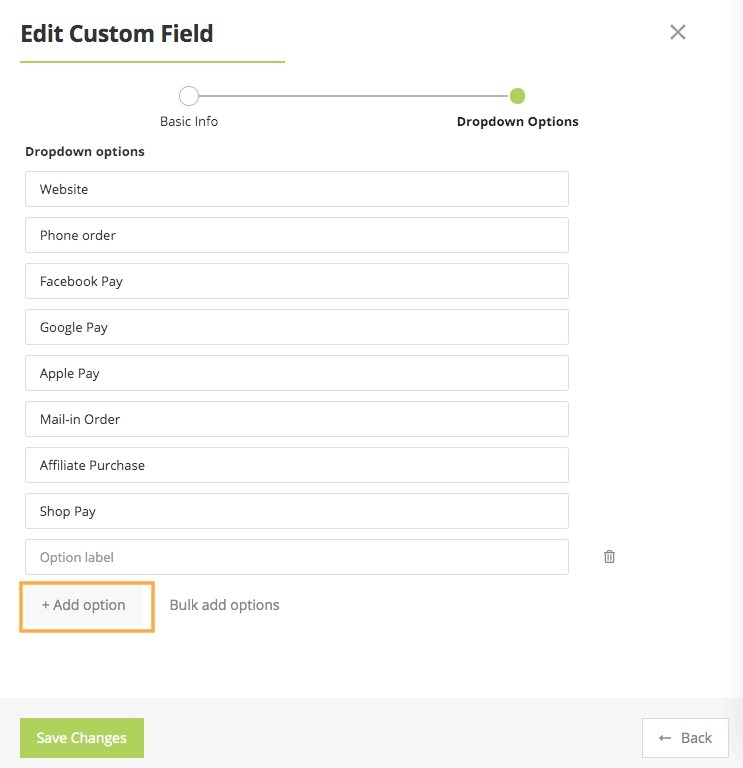Click into the Facebook Pay option field
The width and height of the screenshot is (743, 768).
click(x=296, y=281)
